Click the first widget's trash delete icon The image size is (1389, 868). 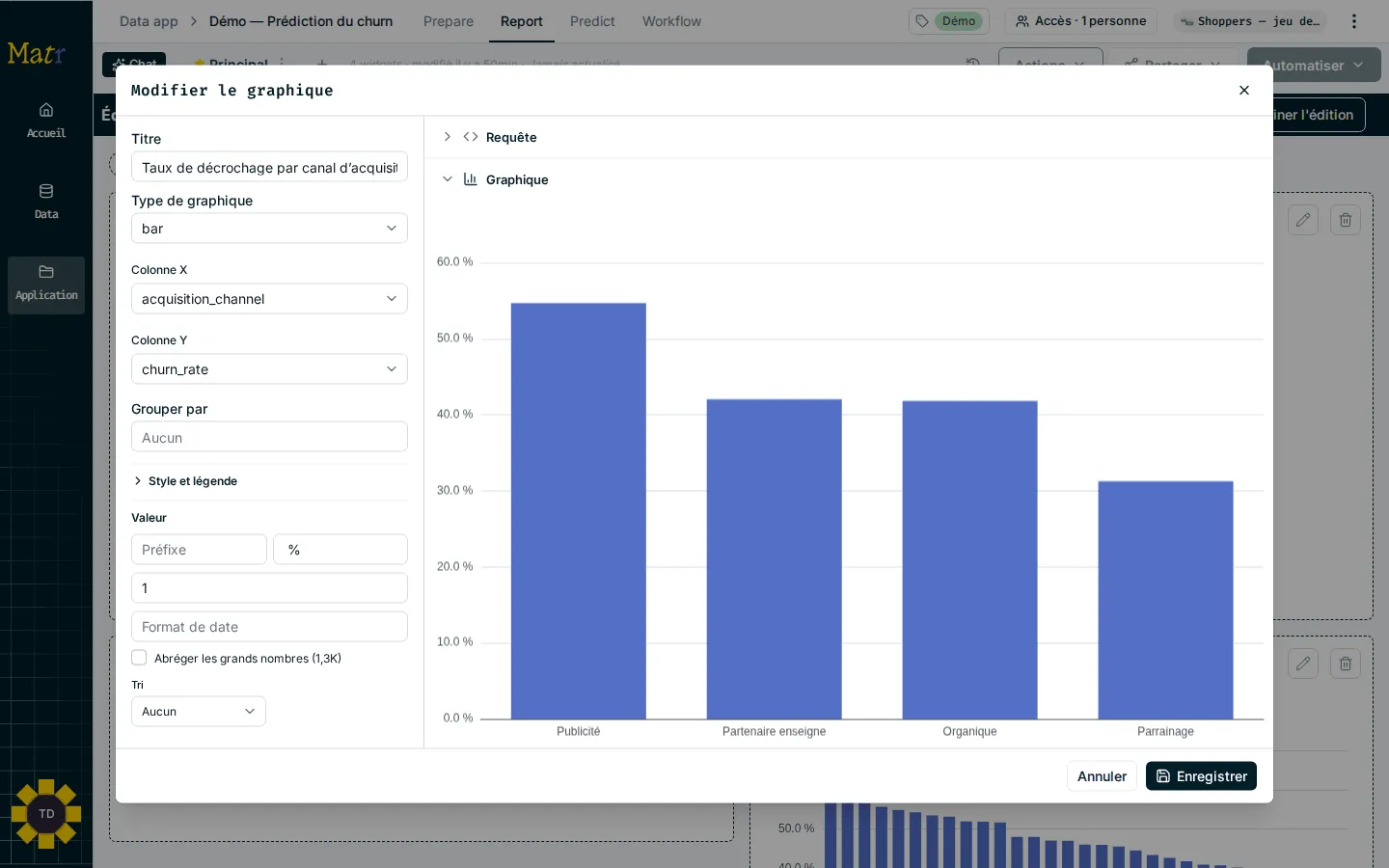click(1346, 220)
